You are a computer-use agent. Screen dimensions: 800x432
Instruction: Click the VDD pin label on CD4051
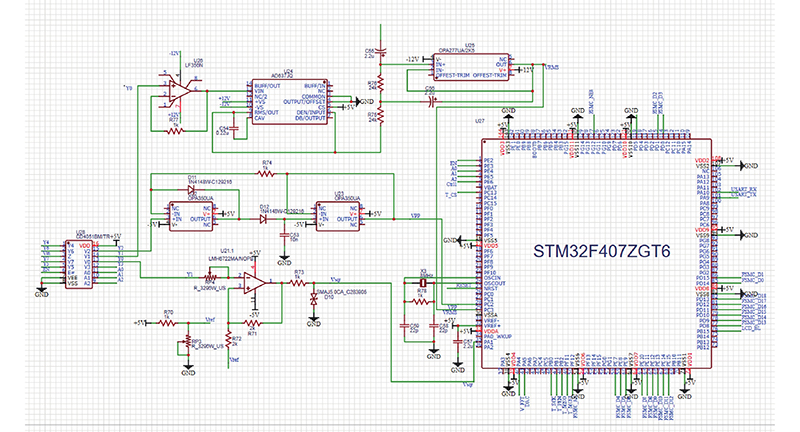pyautogui.click(x=85, y=246)
